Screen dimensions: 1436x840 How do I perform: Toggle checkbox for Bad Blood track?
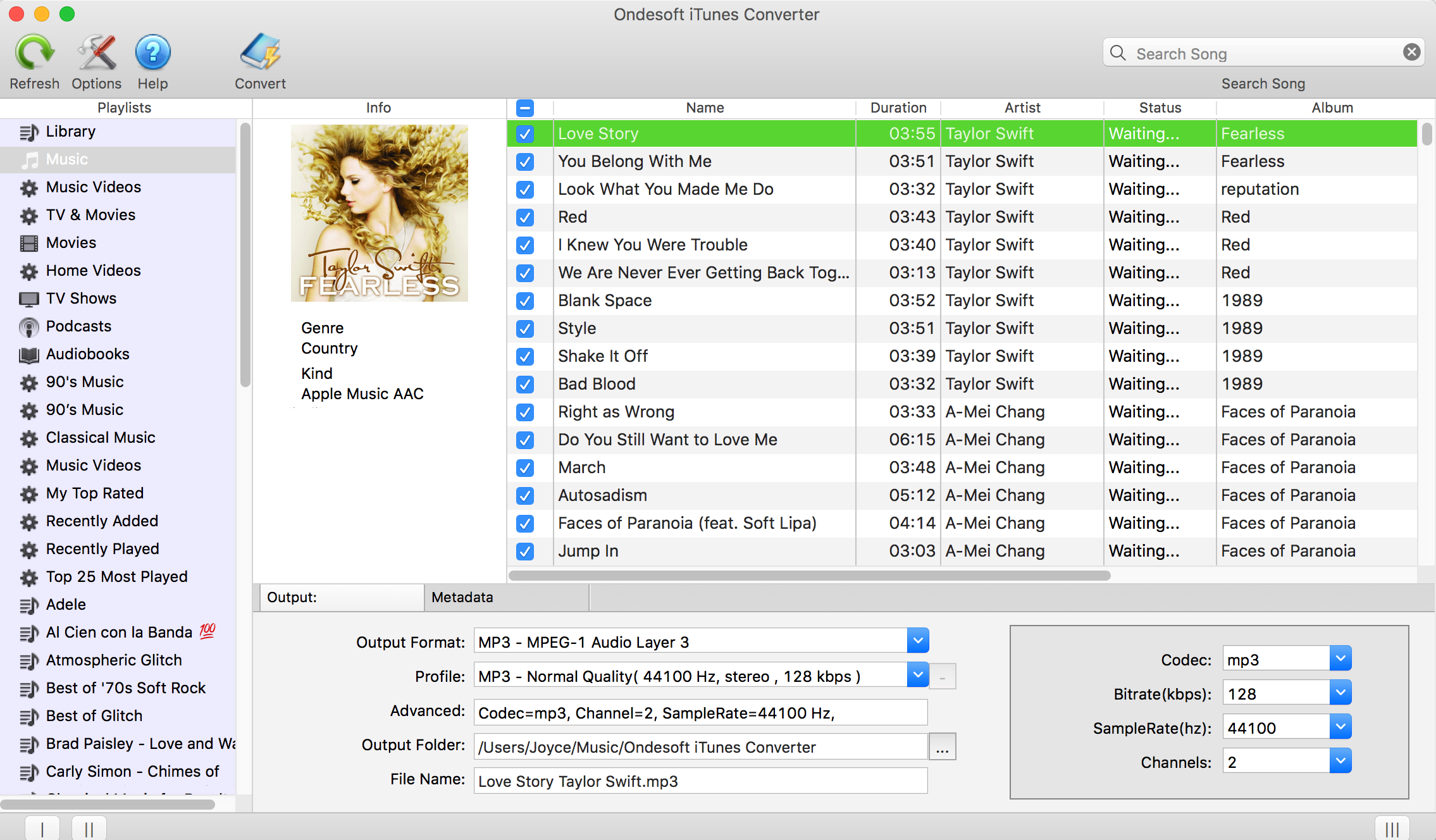525,383
